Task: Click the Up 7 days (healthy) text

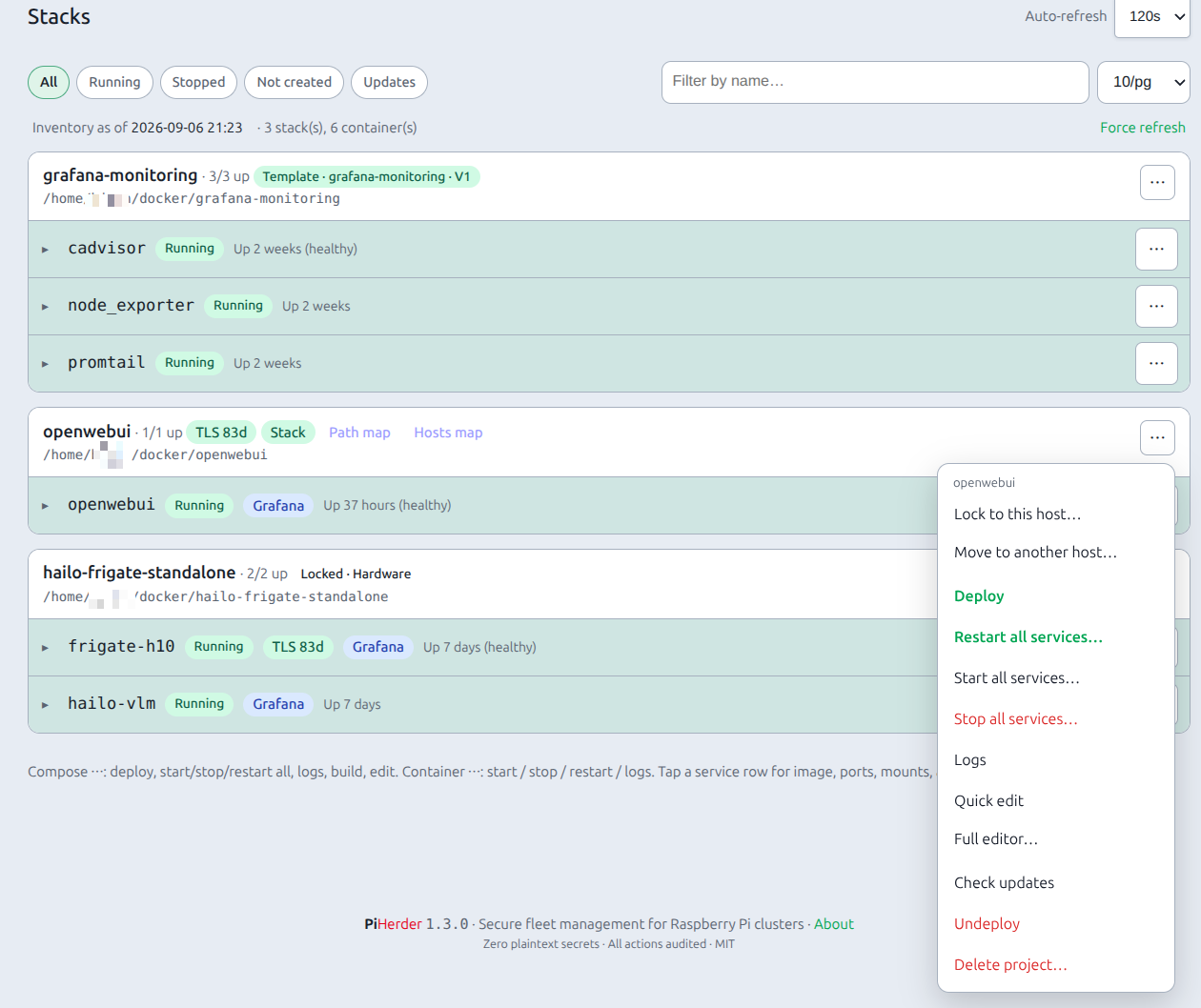Action: 479,647
